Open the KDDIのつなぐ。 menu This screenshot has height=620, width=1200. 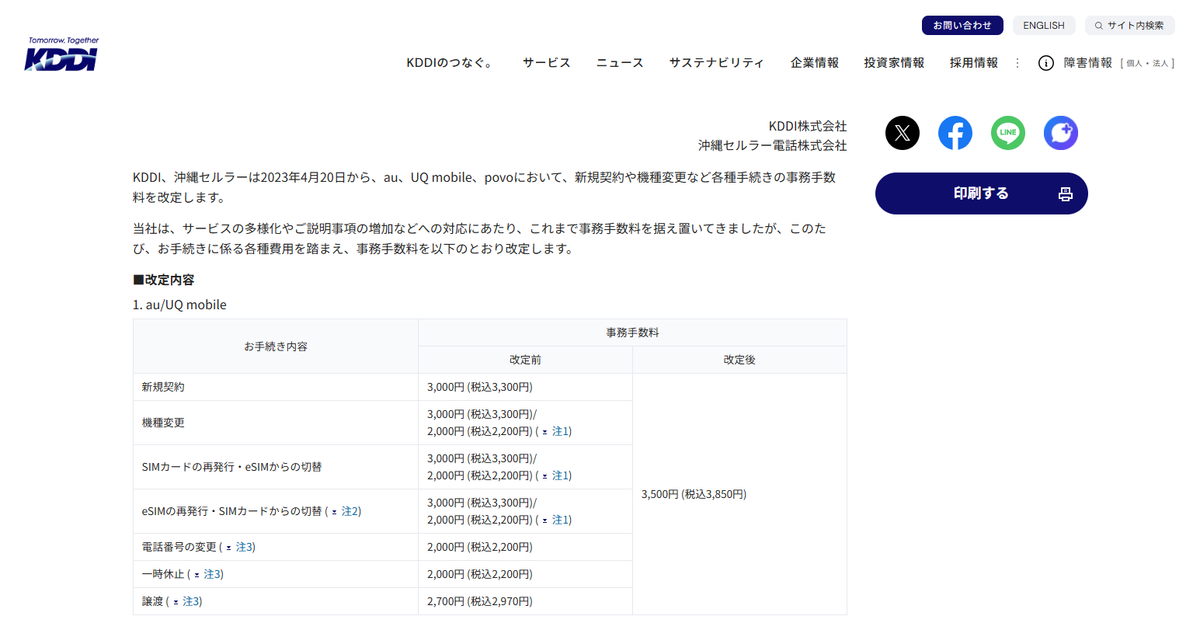(x=451, y=63)
